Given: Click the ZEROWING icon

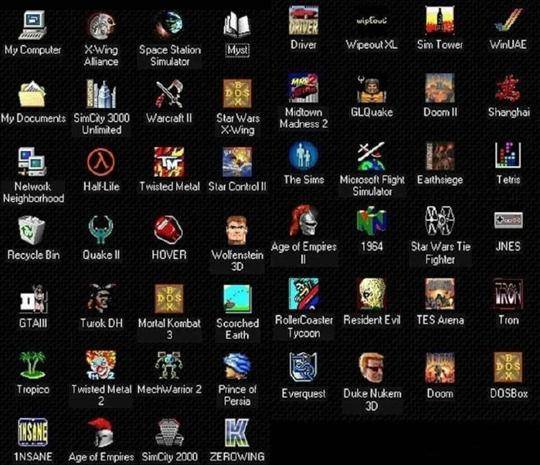Looking at the screenshot, I should point(237,432).
